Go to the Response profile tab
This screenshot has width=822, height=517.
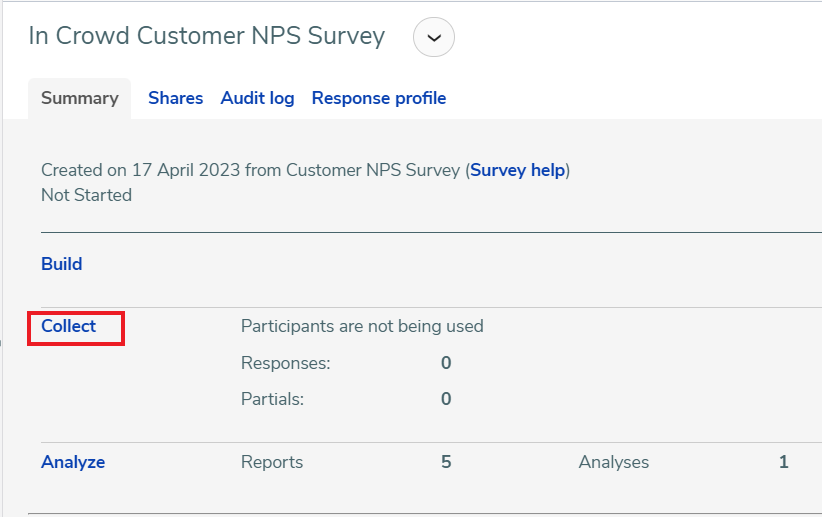[379, 98]
